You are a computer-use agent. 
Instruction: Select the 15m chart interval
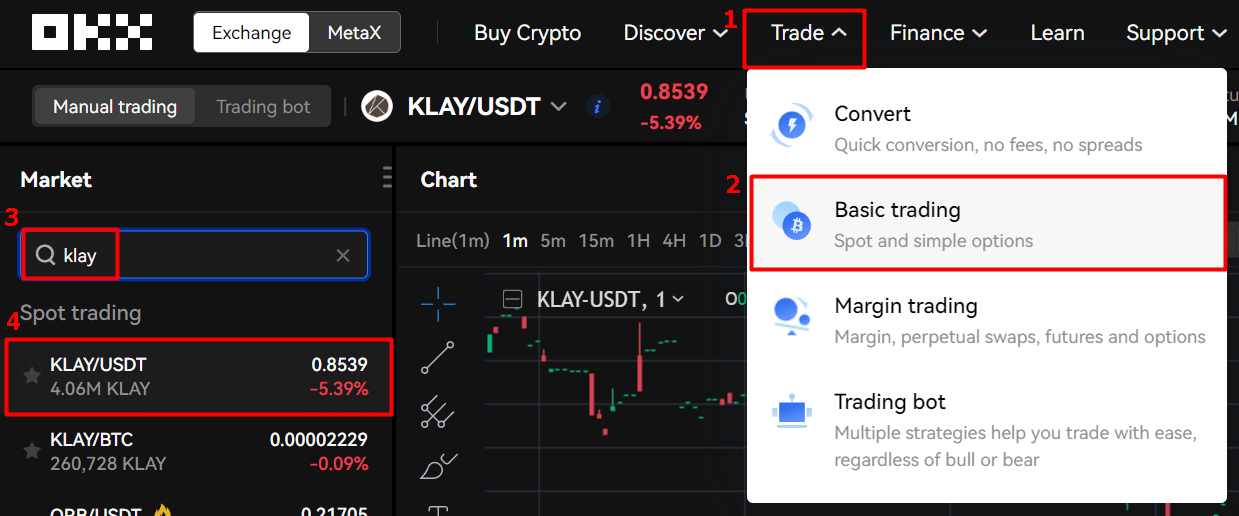click(596, 240)
